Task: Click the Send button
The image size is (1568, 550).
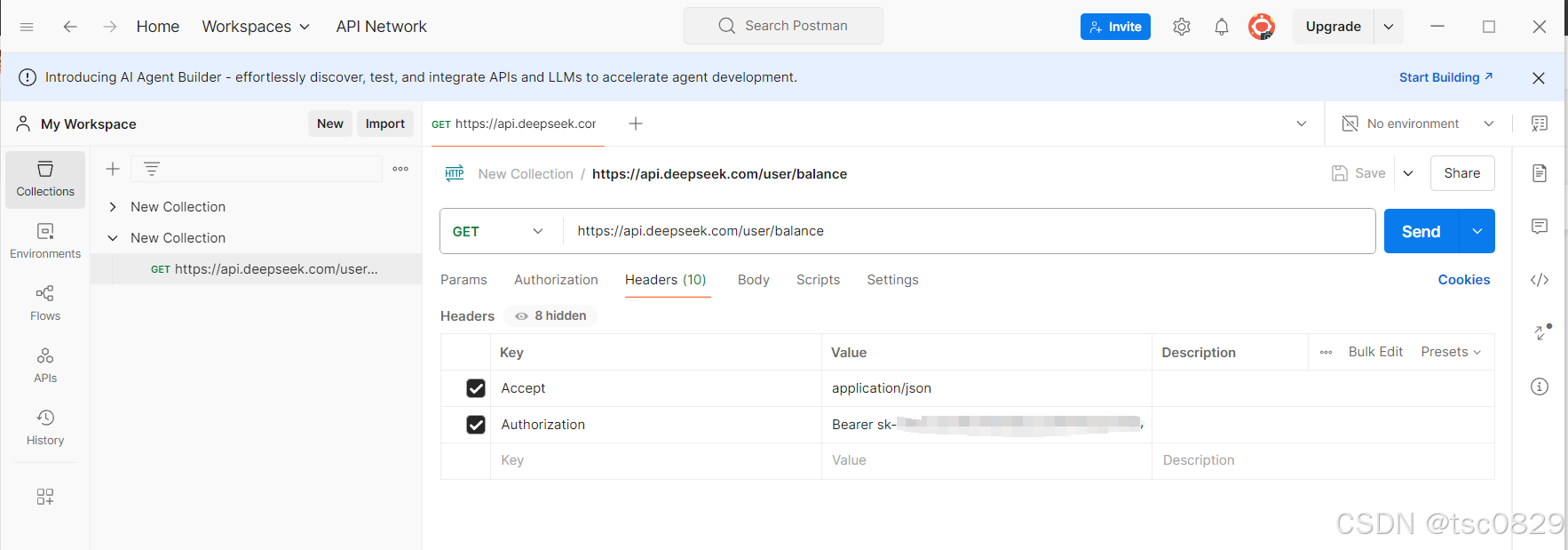Action: (1421, 231)
